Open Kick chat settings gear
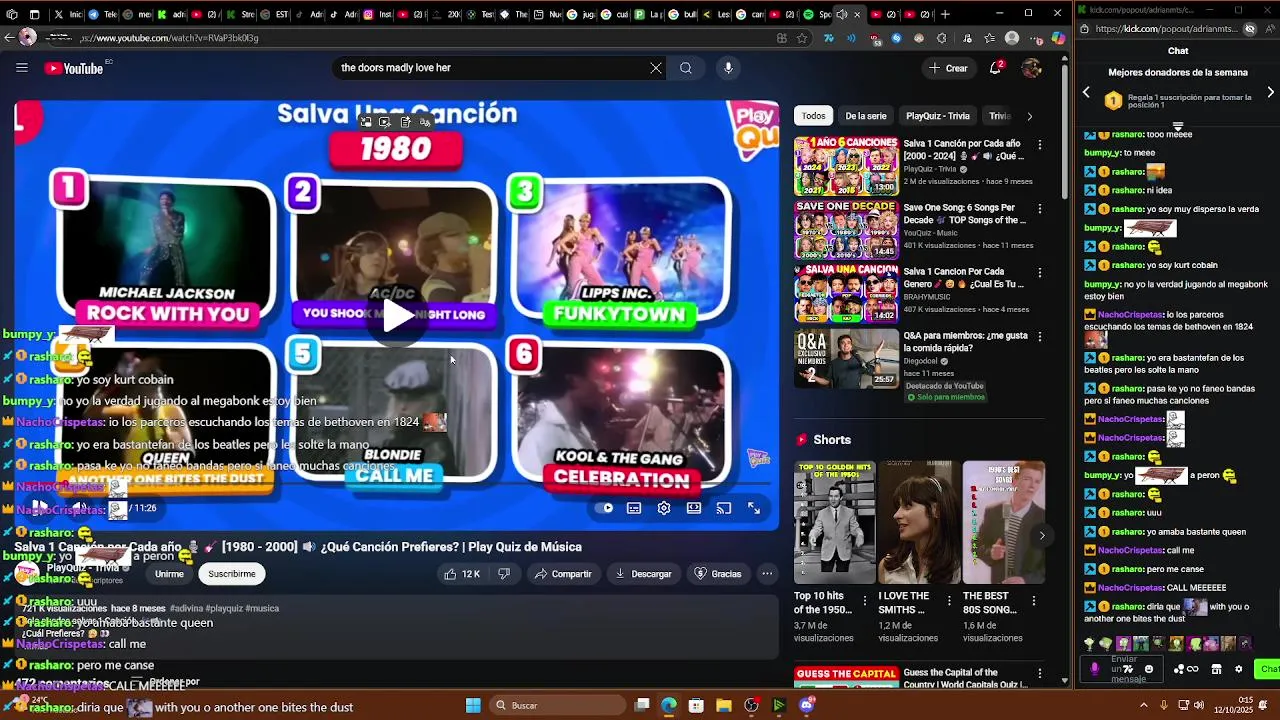1280x720 pixels. [1238, 669]
